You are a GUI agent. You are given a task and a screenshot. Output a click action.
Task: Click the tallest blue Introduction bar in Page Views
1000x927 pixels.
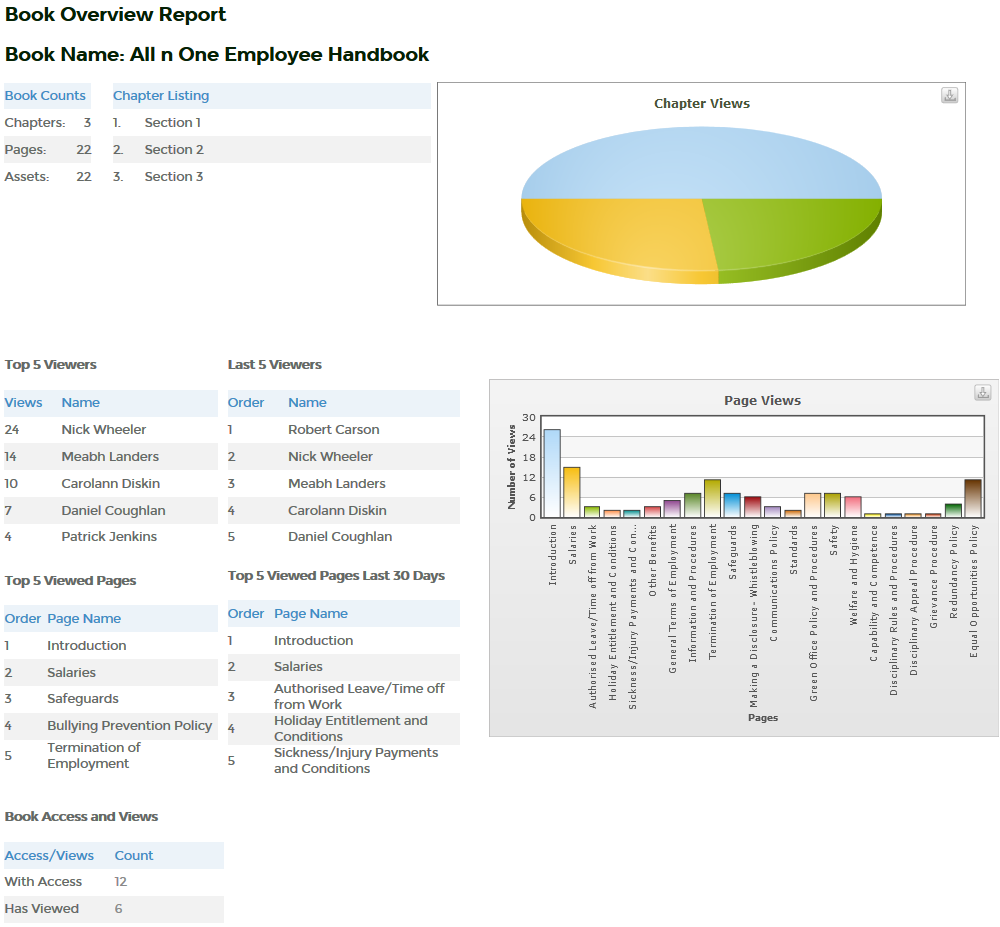tap(551, 473)
